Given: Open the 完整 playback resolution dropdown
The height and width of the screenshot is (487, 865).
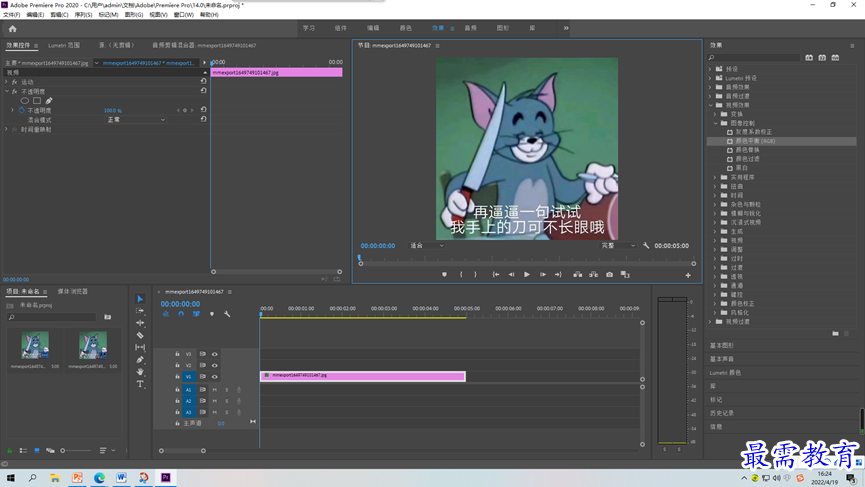Looking at the screenshot, I should point(618,245).
